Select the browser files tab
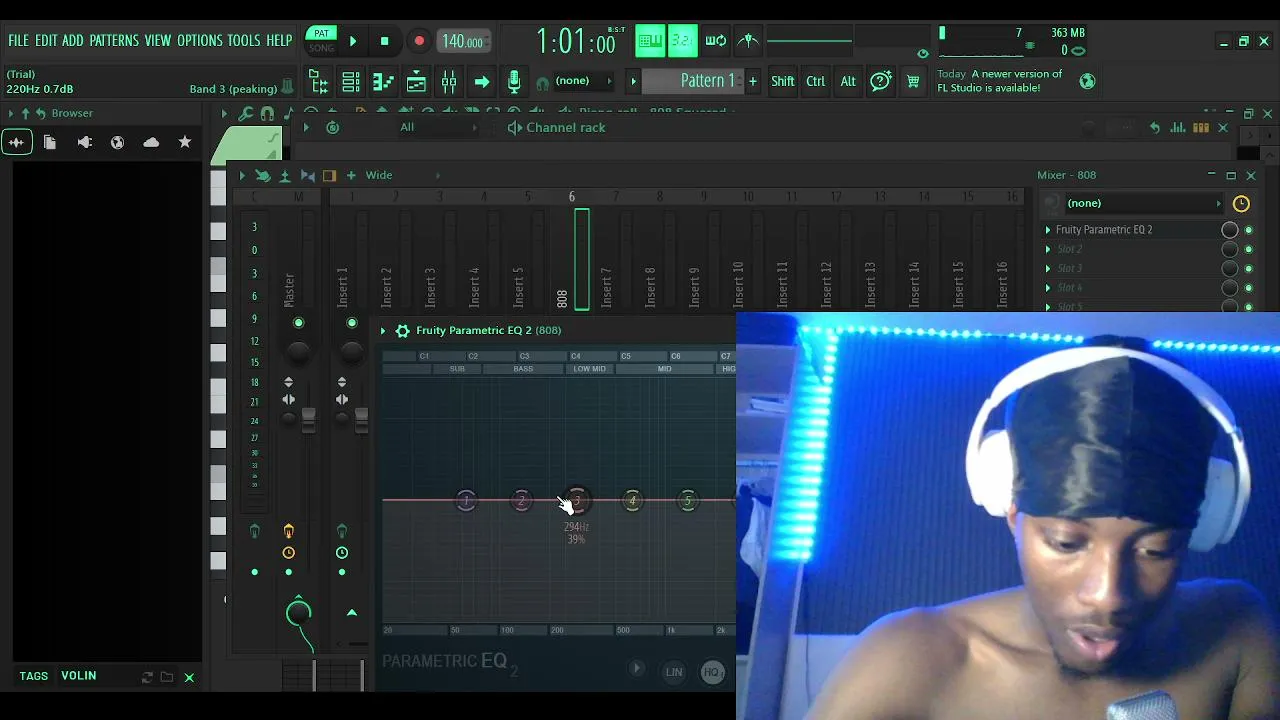 (50, 143)
